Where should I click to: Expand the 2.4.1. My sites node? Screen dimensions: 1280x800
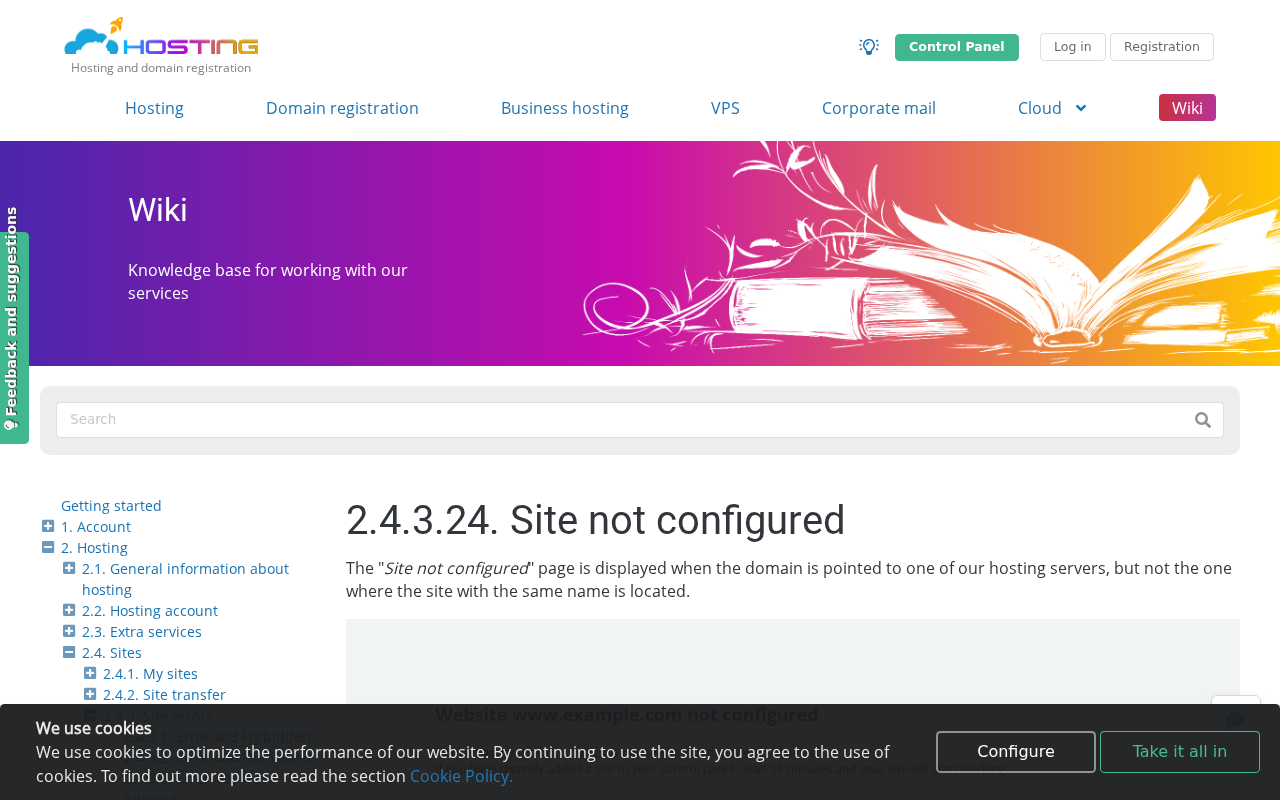click(x=90, y=673)
